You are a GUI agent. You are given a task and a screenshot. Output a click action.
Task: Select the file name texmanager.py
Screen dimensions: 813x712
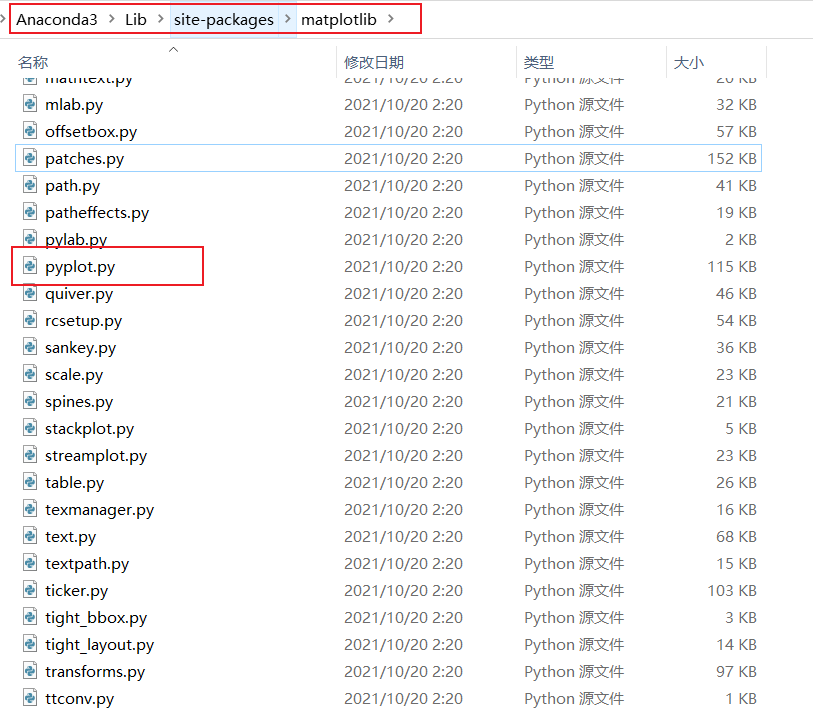100,510
